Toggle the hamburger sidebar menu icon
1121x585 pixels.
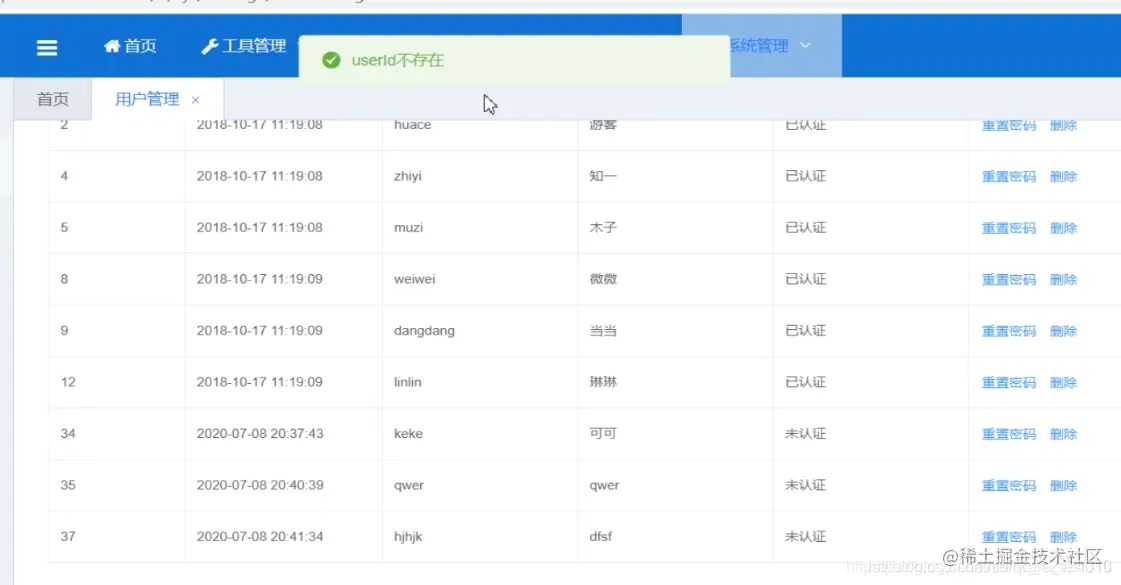(47, 47)
